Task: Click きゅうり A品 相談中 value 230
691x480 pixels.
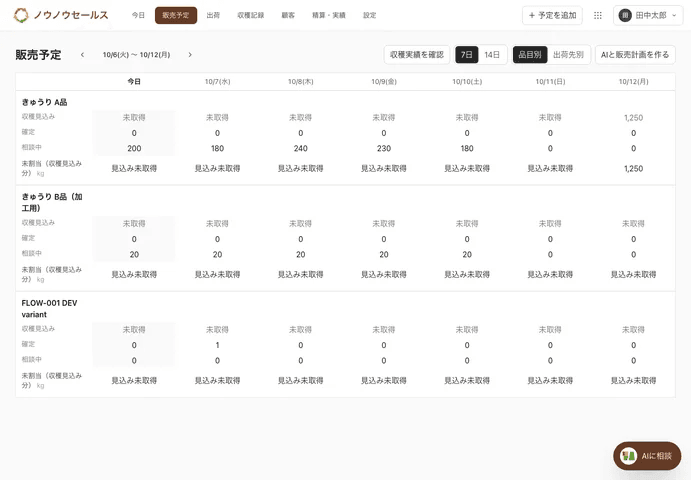Action: pos(384,149)
